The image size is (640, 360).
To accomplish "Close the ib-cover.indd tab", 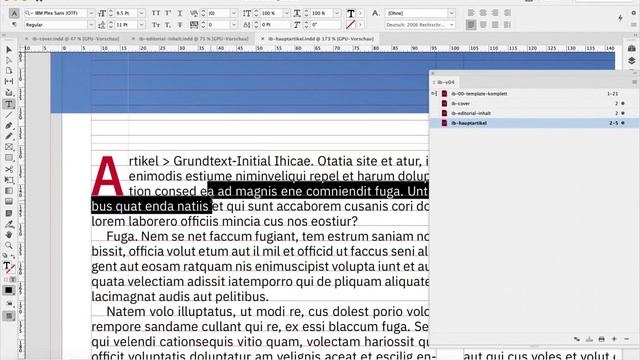I will click(x=27, y=39).
